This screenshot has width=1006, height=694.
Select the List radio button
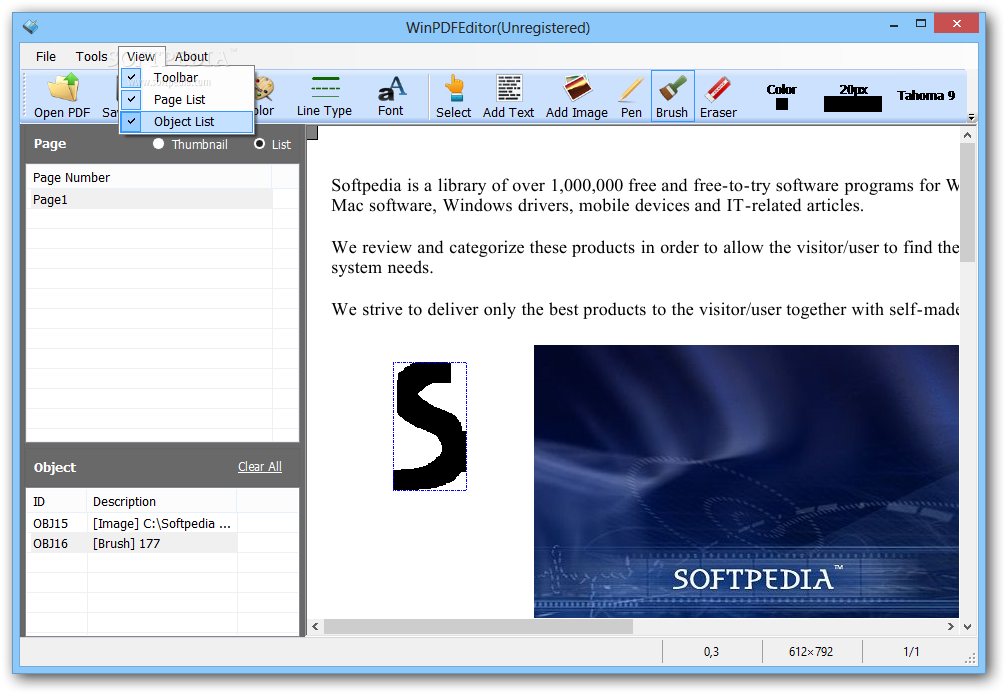coord(259,144)
